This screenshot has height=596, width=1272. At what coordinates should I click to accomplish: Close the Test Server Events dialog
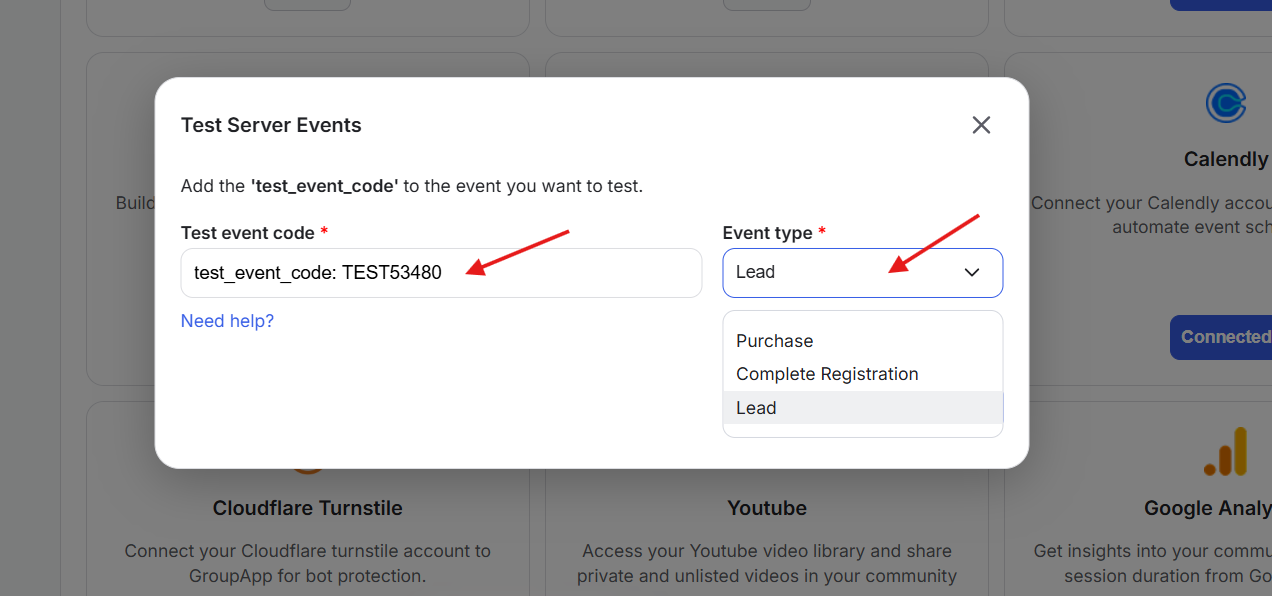click(981, 125)
